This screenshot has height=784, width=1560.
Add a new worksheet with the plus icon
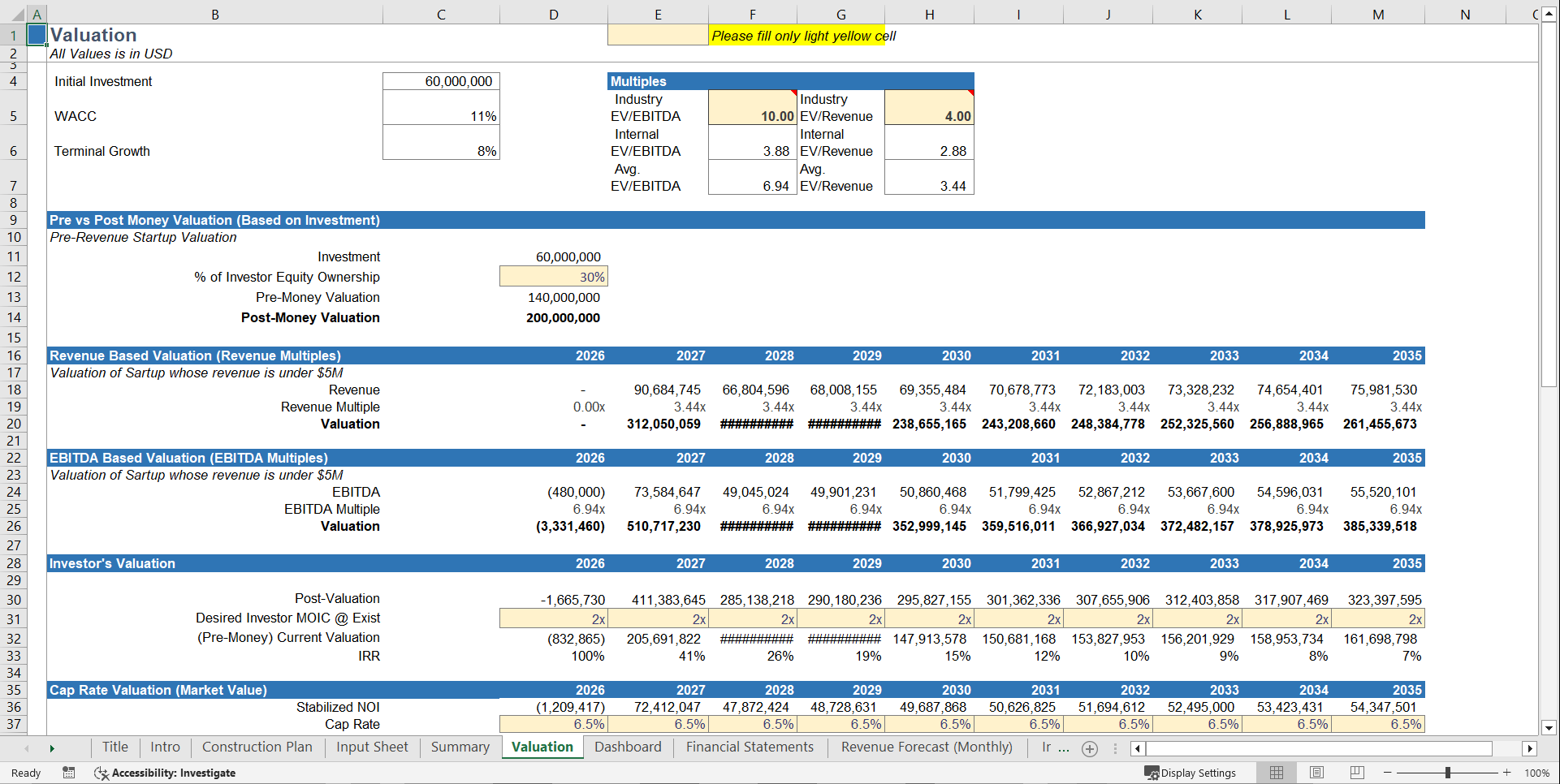click(1089, 748)
